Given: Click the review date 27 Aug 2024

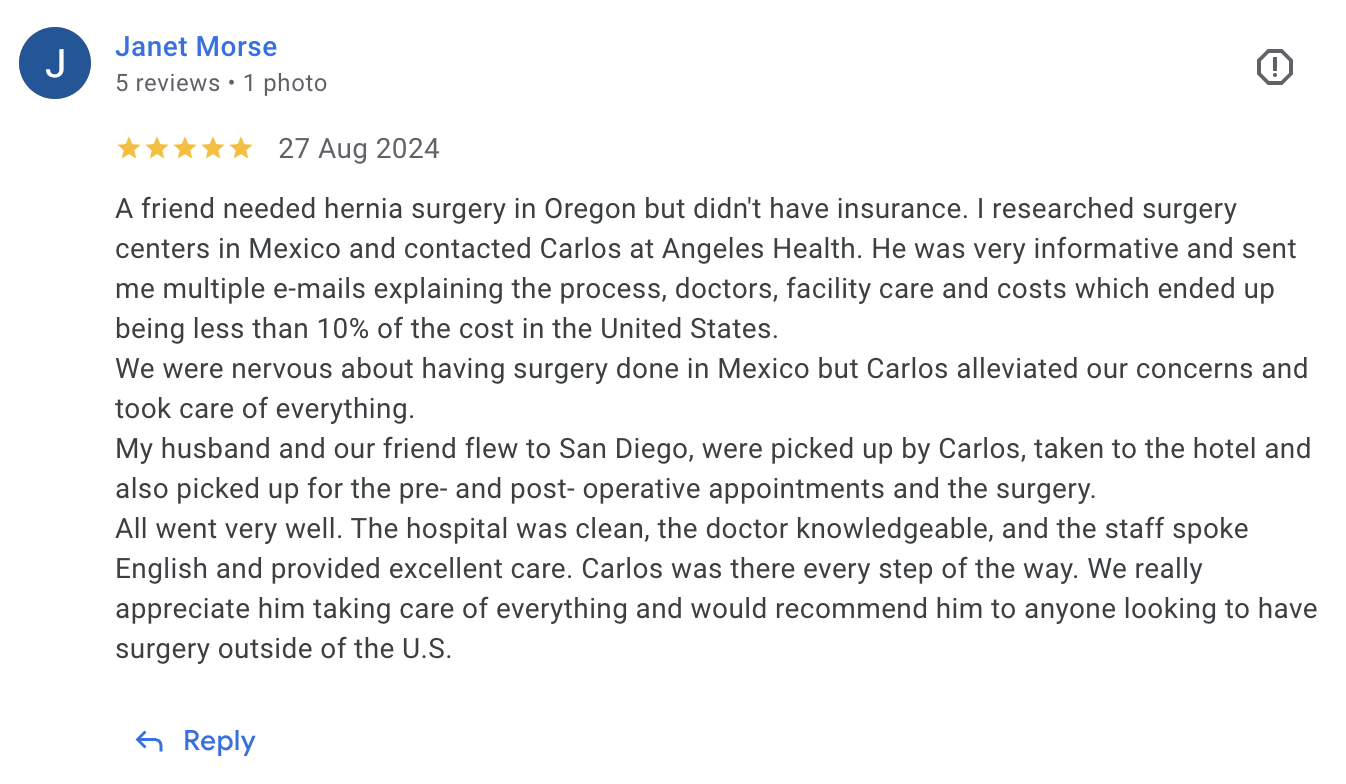Looking at the screenshot, I should coord(359,149).
